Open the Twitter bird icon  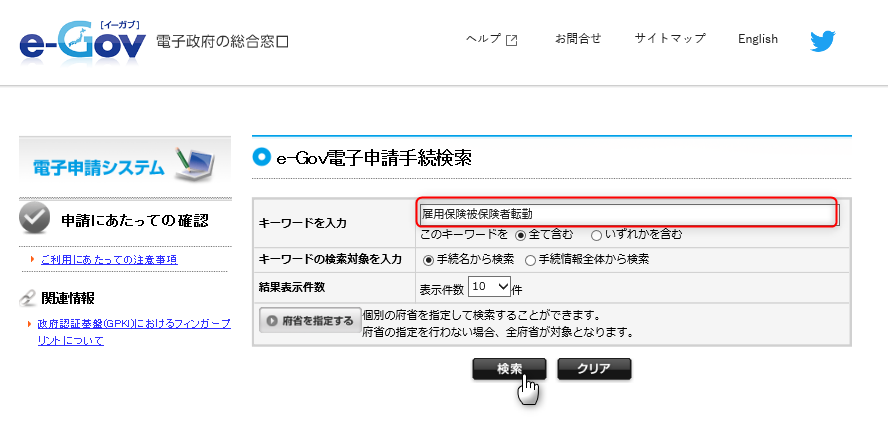(822, 41)
